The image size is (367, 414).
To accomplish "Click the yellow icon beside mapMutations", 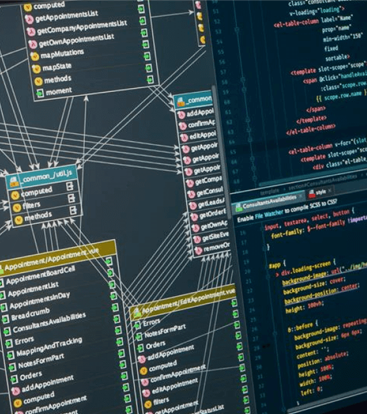I will point(35,56).
